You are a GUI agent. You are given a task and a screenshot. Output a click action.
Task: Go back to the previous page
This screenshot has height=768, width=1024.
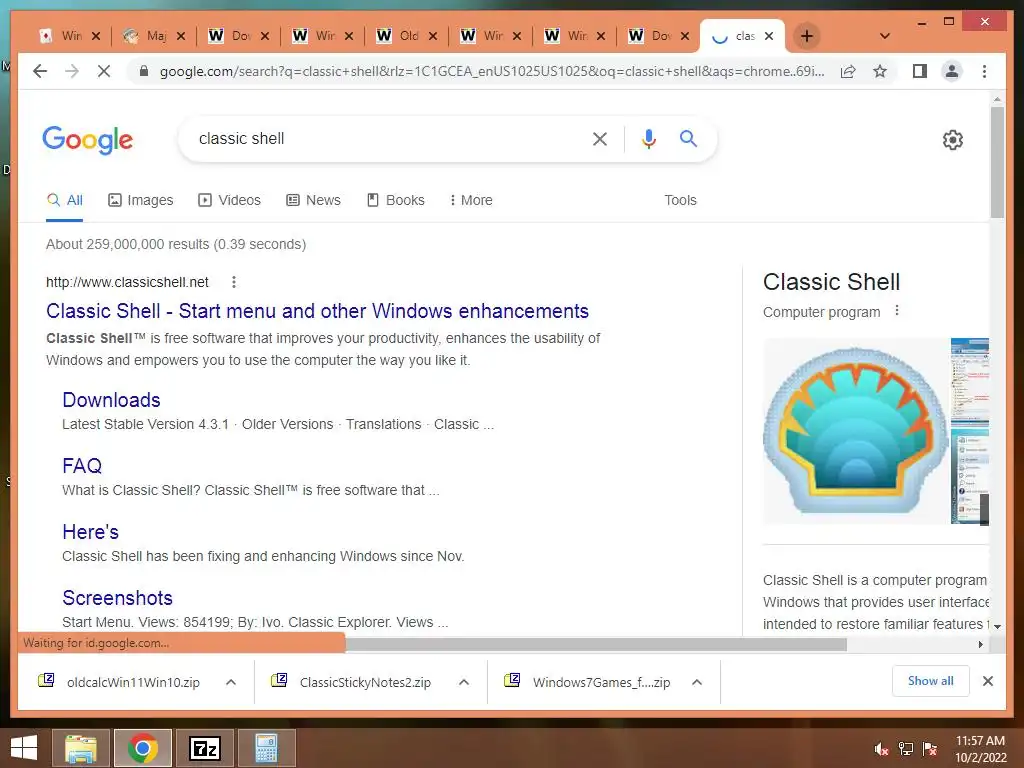pyautogui.click(x=40, y=71)
